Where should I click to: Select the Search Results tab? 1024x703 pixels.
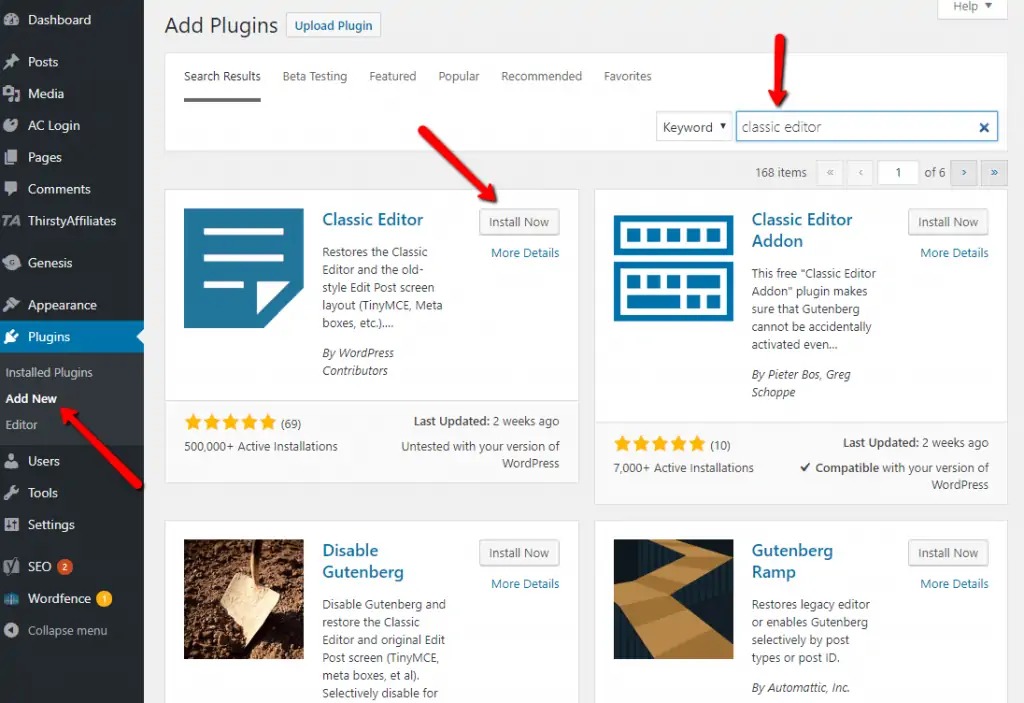pyautogui.click(x=222, y=76)
